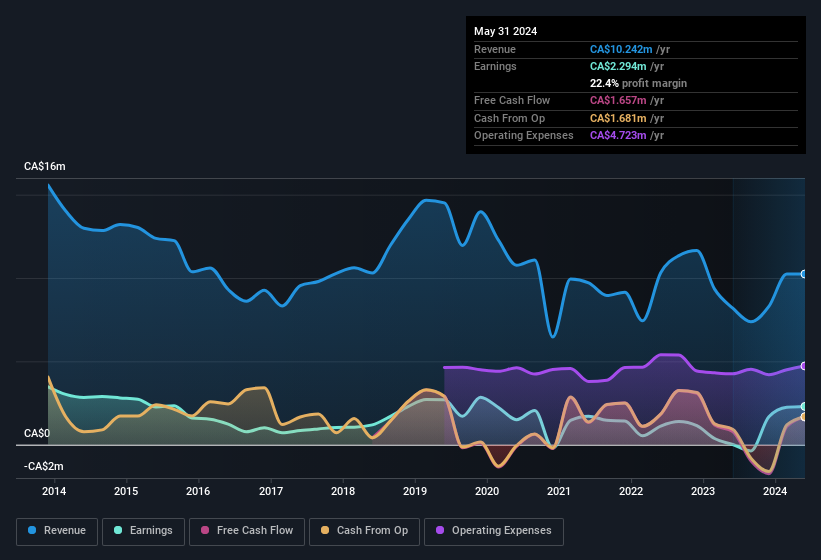Screen dimensions: 821x560
Task: Toggle the Free Cash Flow legend button
Action: (x=247, y=531)
